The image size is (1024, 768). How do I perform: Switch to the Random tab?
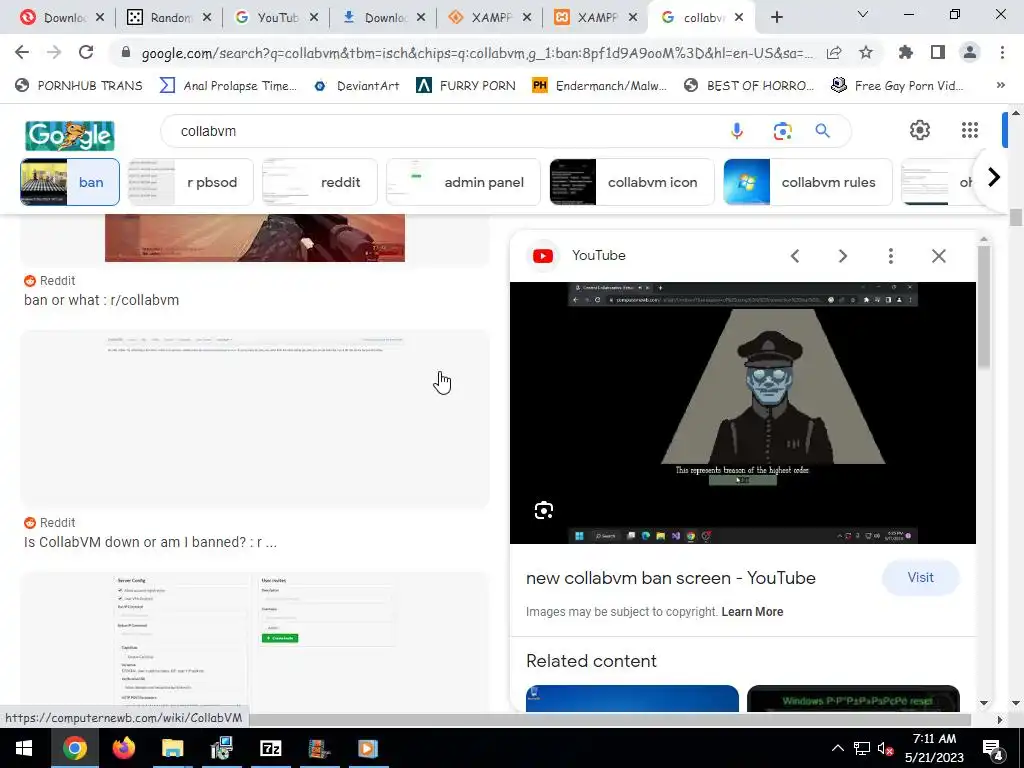point(169,18)
